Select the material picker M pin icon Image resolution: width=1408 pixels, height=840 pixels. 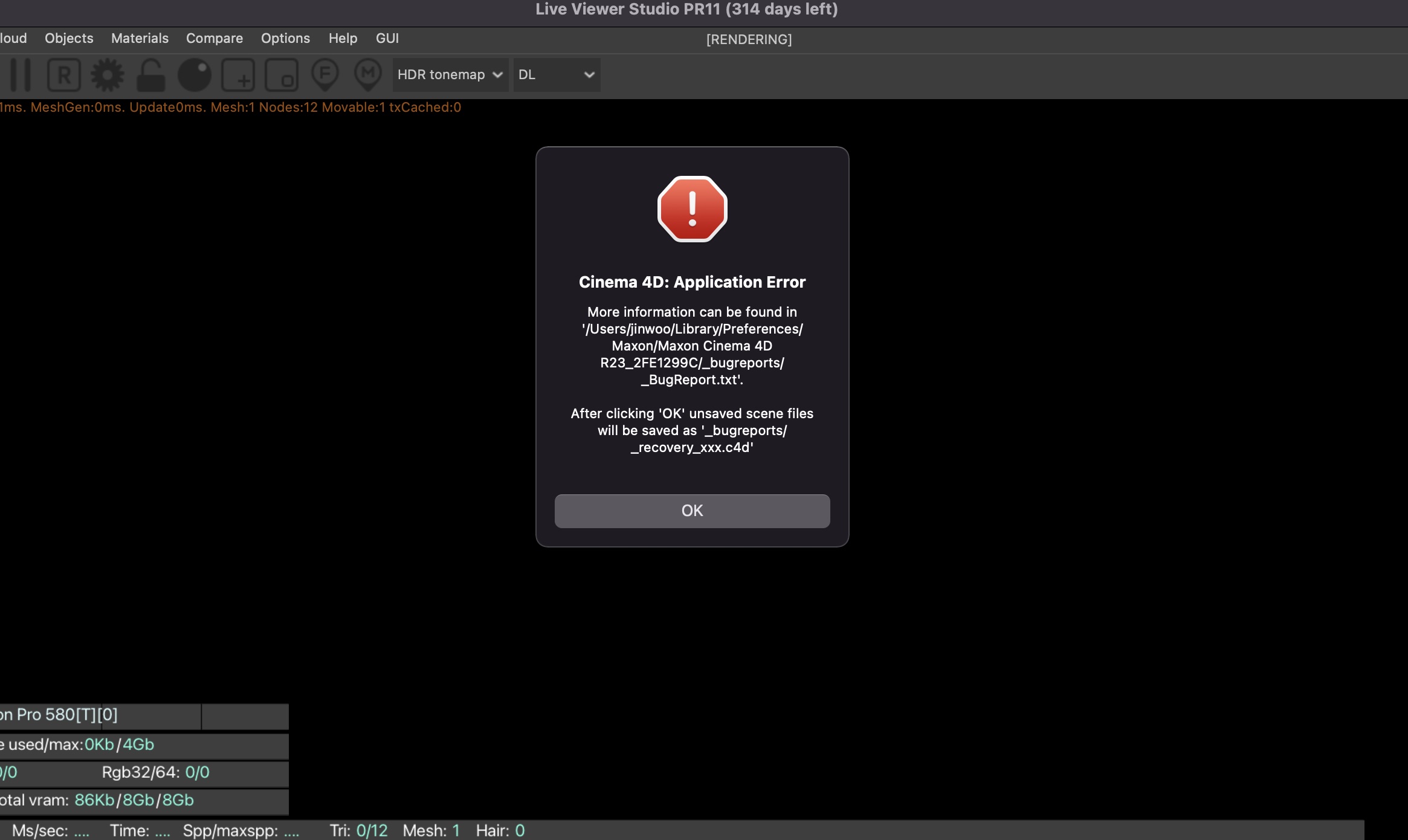pos(368,75)
